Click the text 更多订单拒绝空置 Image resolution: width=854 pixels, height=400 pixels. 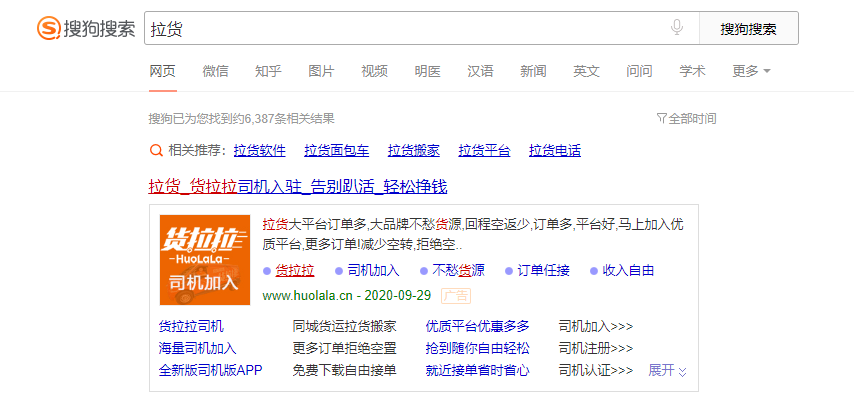(344, 349)
